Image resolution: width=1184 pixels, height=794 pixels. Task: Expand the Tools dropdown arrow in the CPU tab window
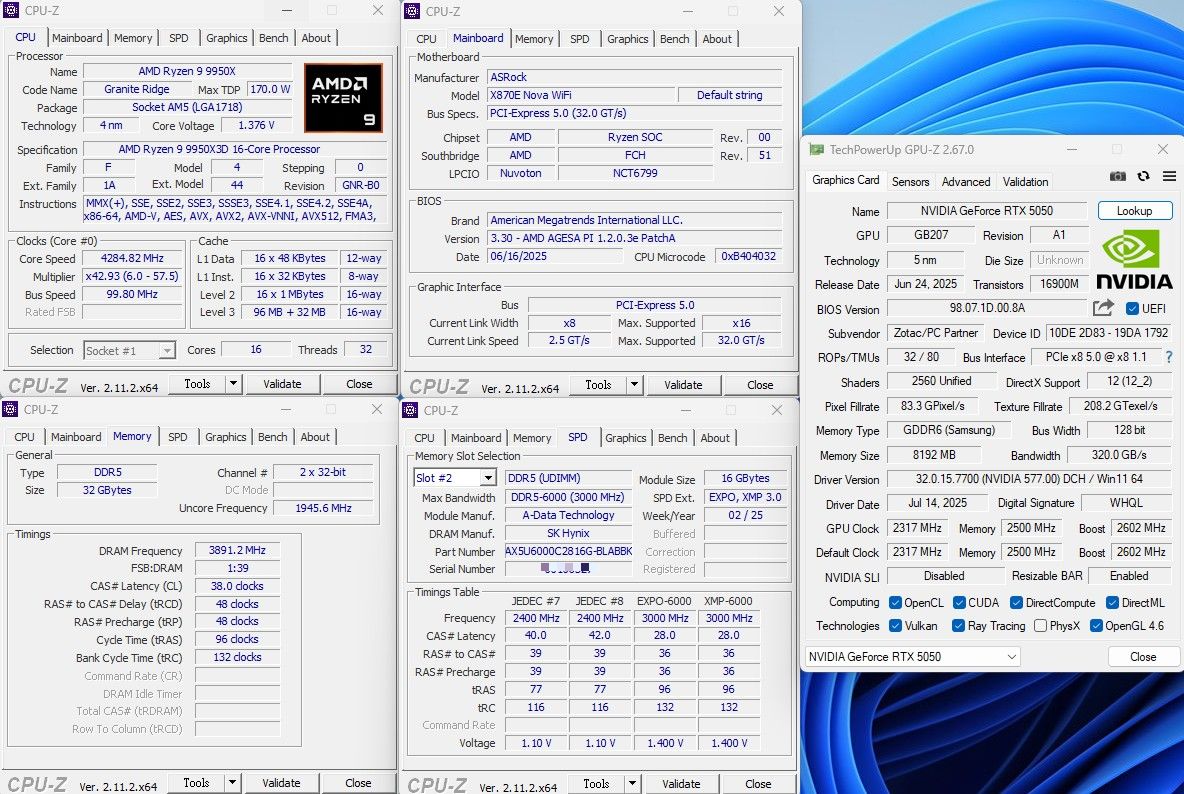coord(233,383)
